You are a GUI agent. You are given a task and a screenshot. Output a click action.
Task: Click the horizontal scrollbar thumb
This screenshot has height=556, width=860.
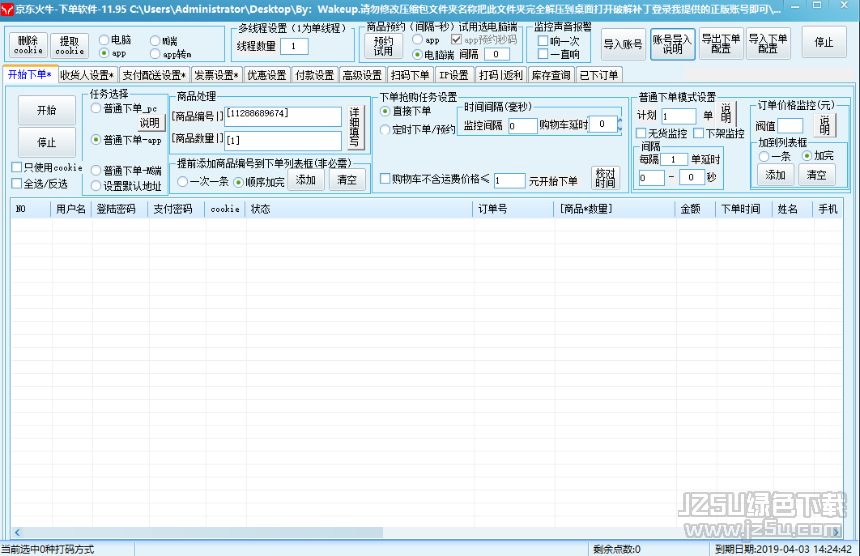(202, 532)
